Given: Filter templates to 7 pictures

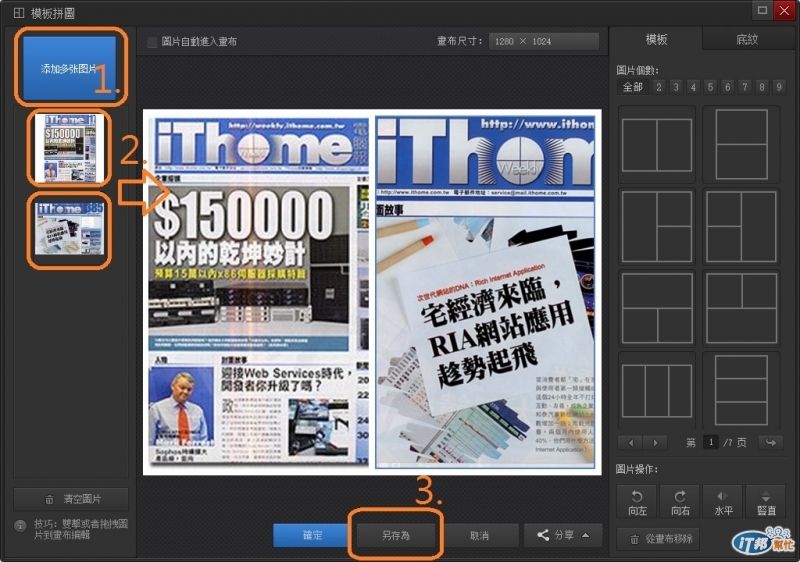Looking at the screenshot, I should [x=745, y=87].
